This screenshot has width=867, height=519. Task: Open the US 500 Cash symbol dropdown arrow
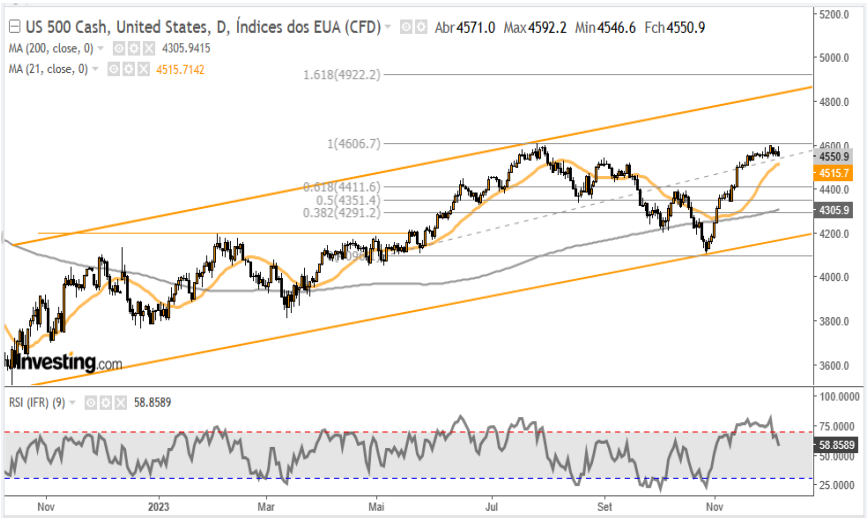click(388, 28)
